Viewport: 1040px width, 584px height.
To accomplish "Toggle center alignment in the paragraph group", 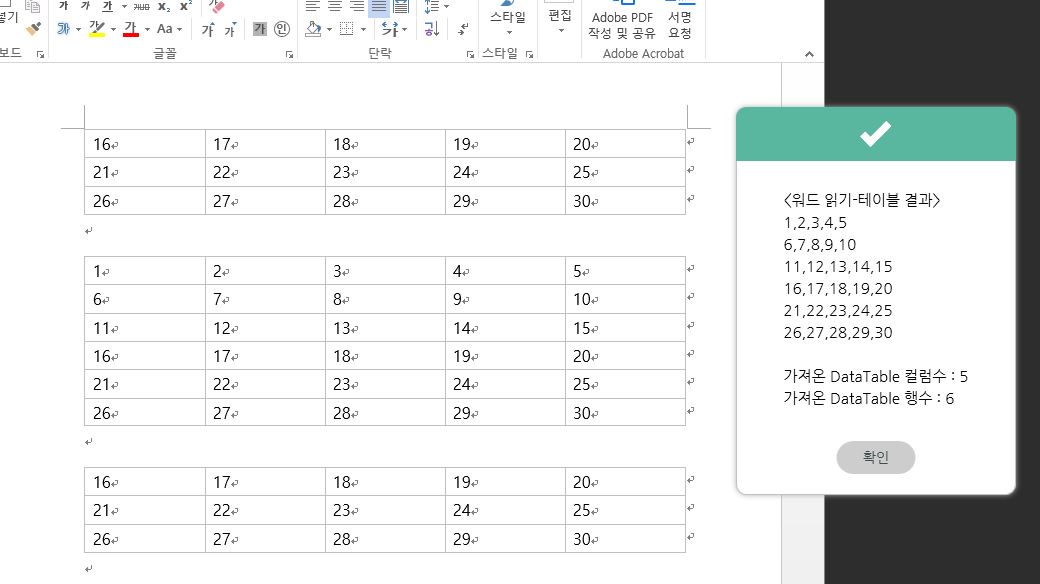I will coord(334,7).
